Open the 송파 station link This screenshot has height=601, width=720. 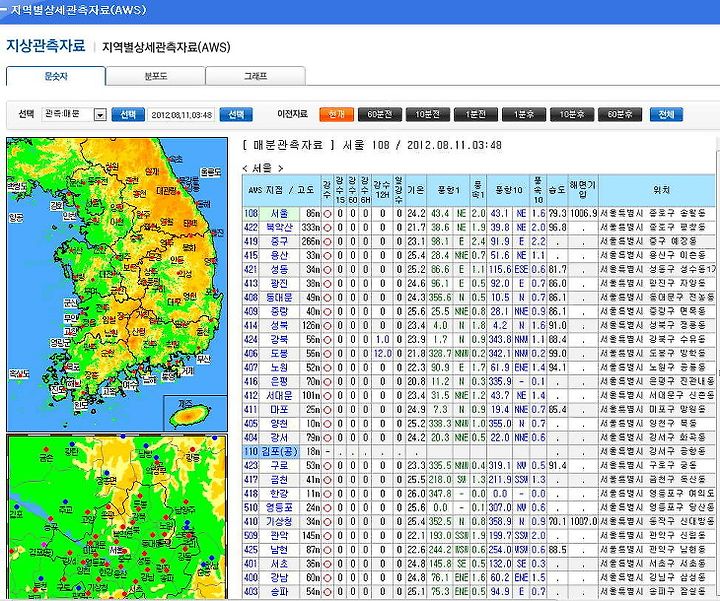279,592
